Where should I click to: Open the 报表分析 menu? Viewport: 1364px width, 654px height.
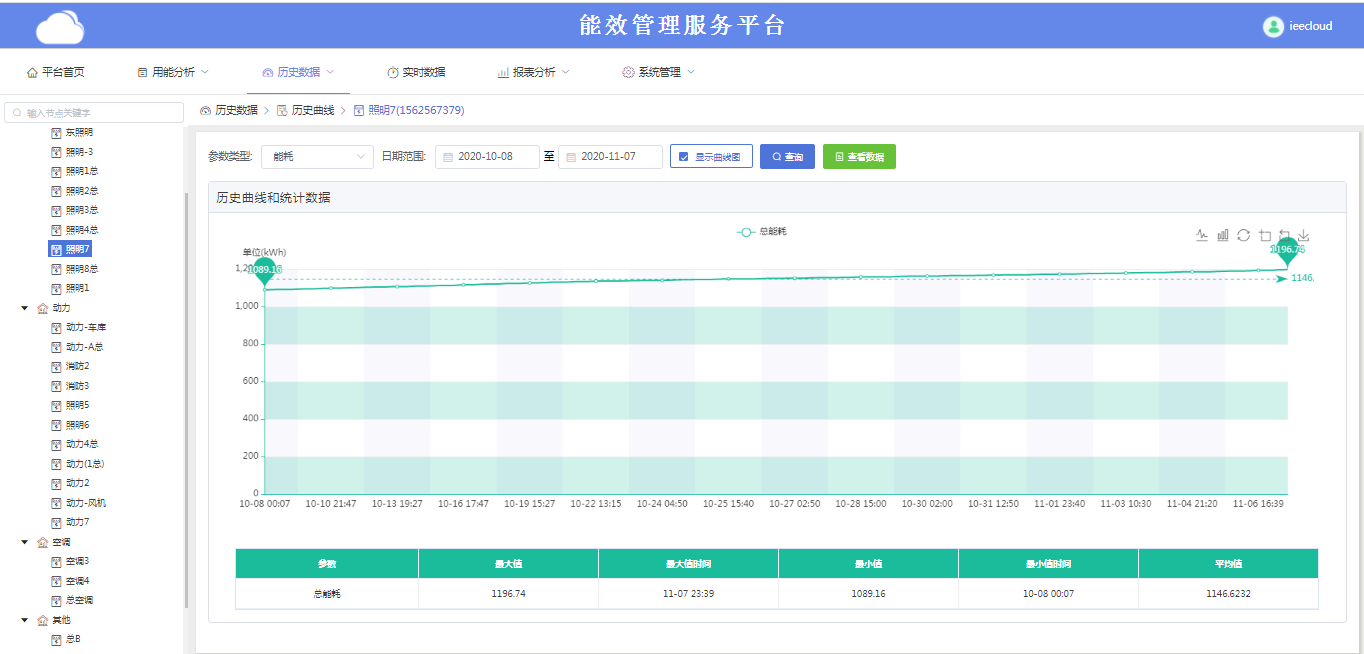pyautogui.click(x=533, y=72)
